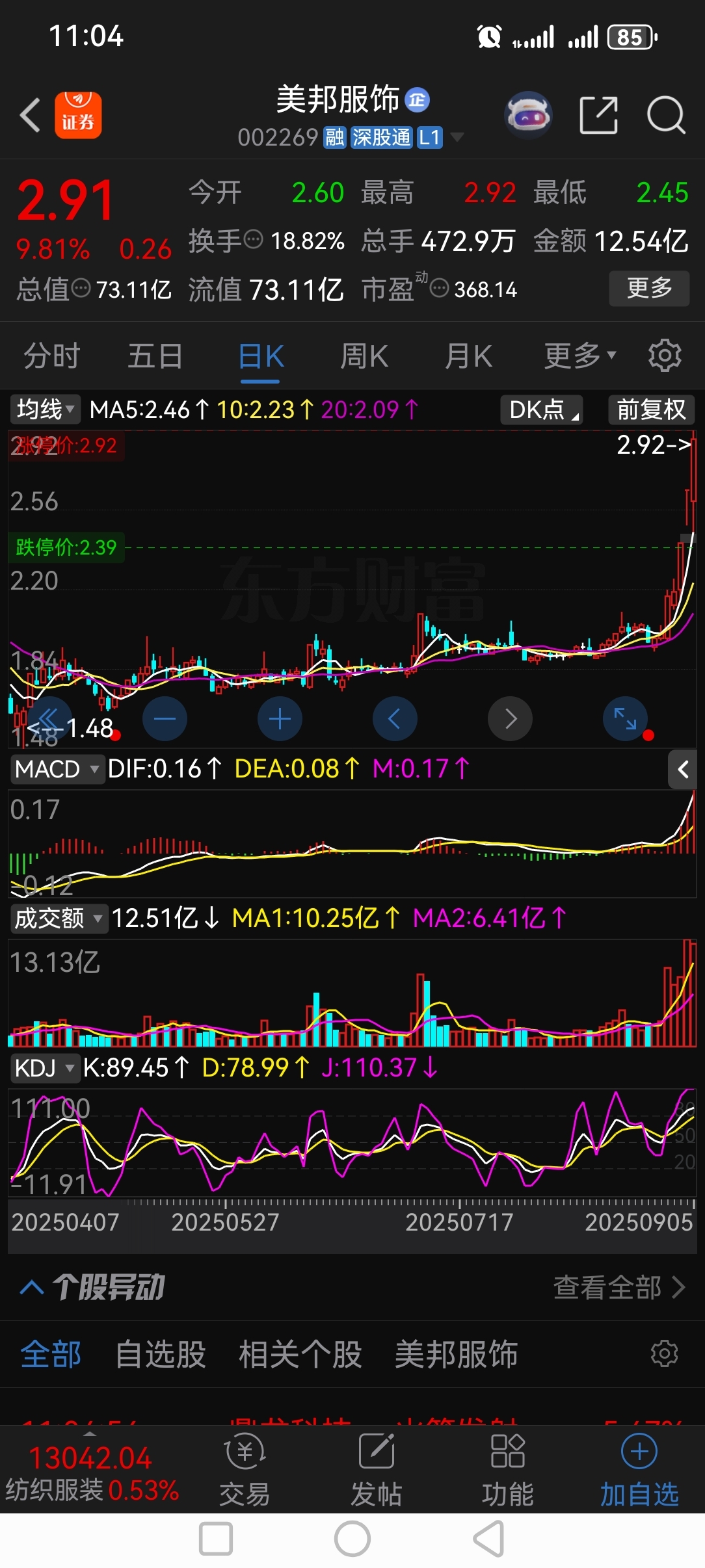705x1568 pixels.
Task: Tap Android recent apps square button
Action: click(215, 1539)
